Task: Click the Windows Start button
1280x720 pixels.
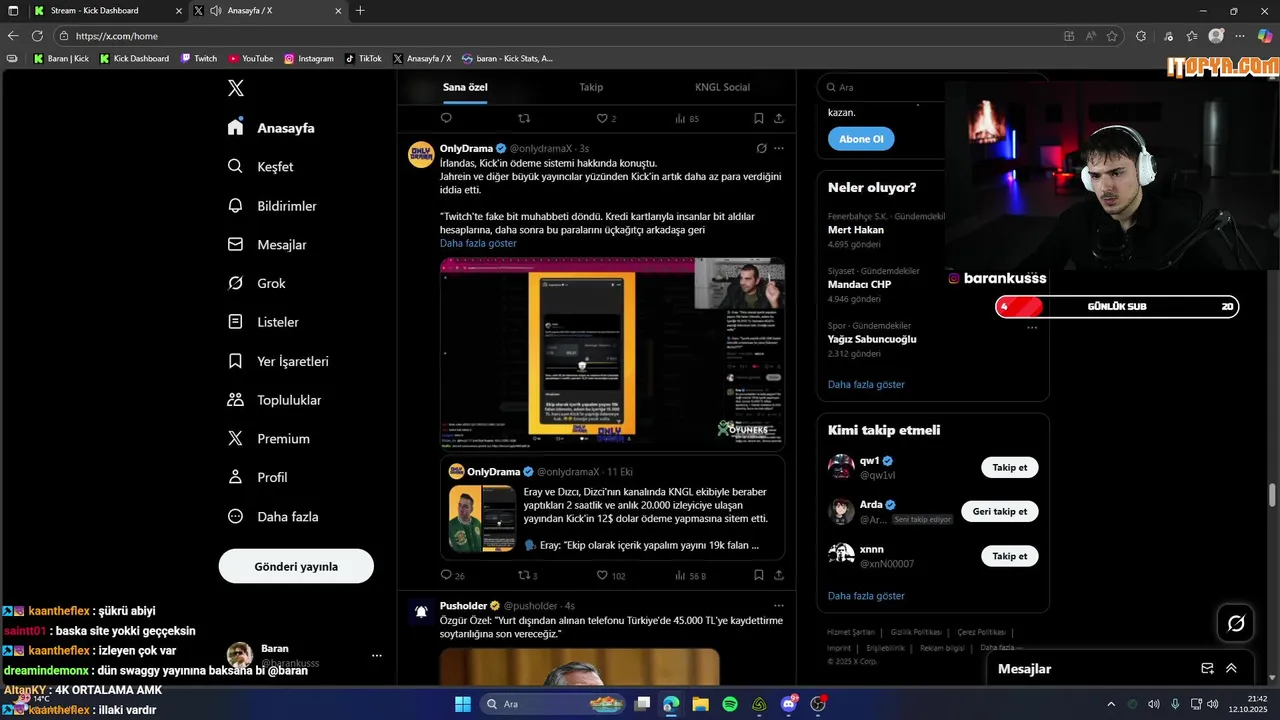Action: coord(463,704)
